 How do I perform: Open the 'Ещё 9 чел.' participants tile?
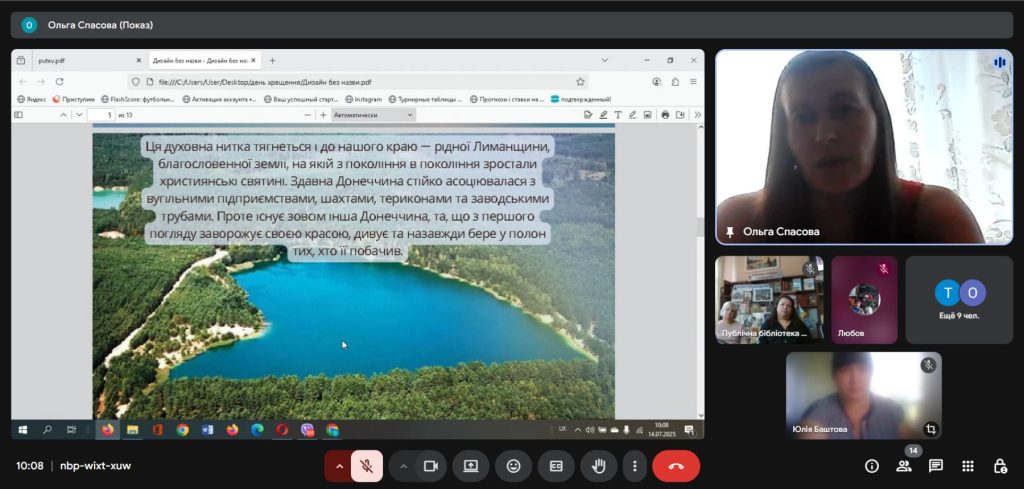[959, 300]
